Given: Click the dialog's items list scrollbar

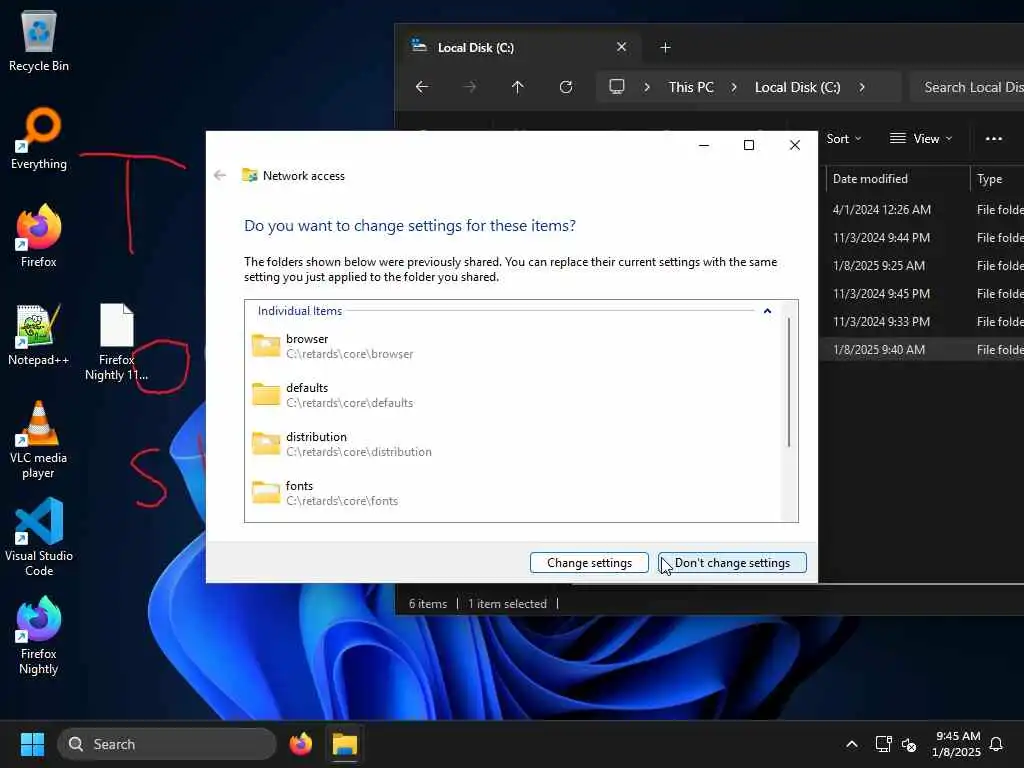Looking at the screenshot, I should coord(789,382).
